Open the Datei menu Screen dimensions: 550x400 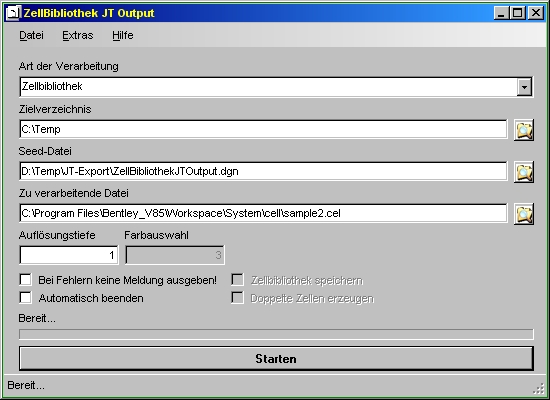pos(31,35)
